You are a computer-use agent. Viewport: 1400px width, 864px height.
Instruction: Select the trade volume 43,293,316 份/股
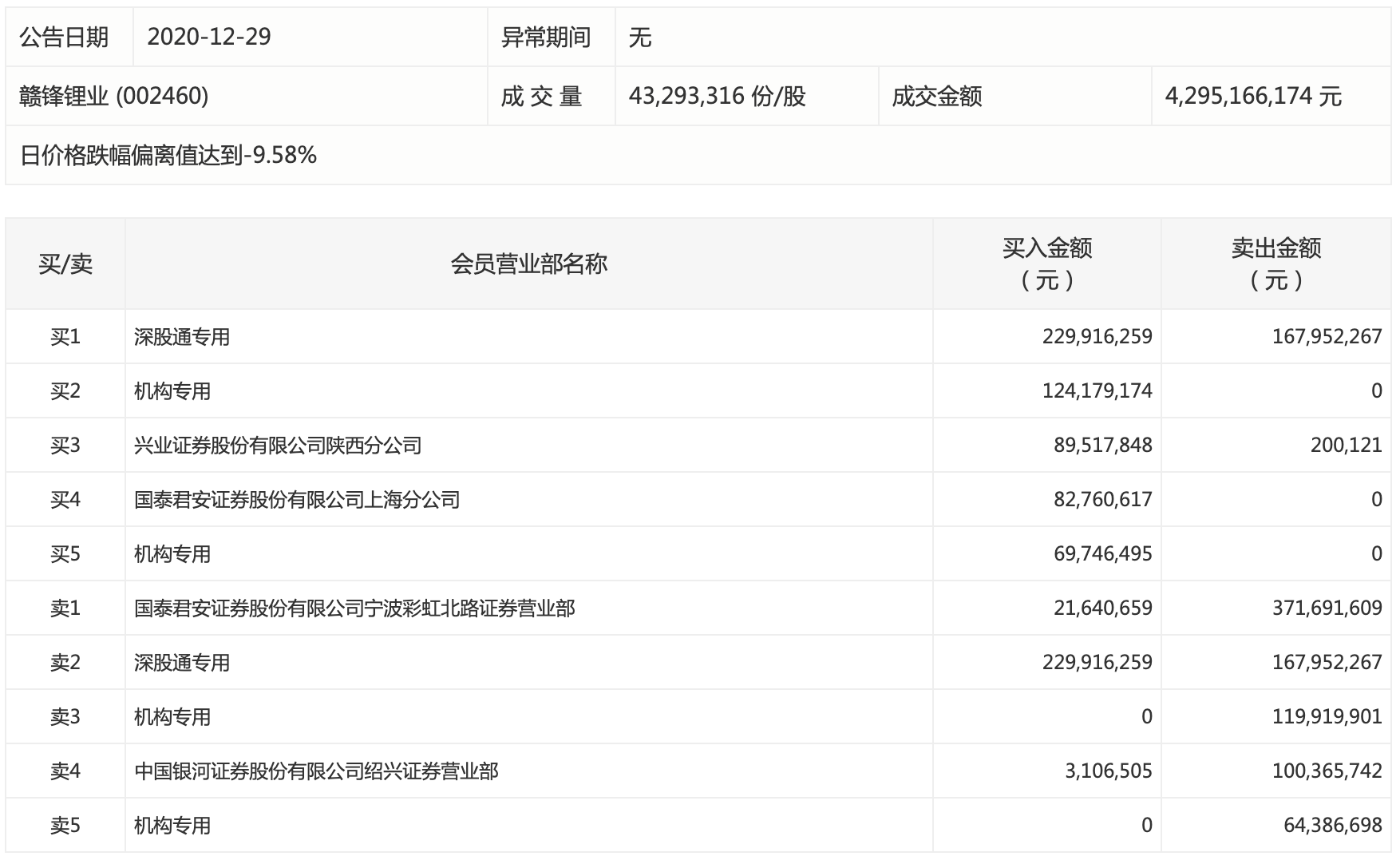pyautogui.click(x=717, y=96)
